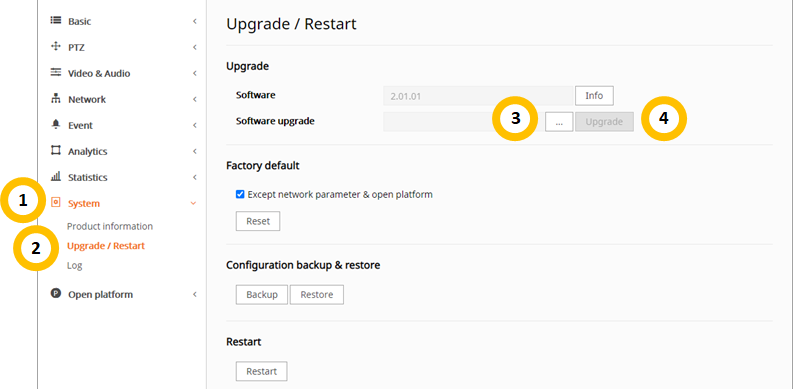The image size is (793, 389).
Task: Click the Open platform P icon
Action: (x=56, y=294)
